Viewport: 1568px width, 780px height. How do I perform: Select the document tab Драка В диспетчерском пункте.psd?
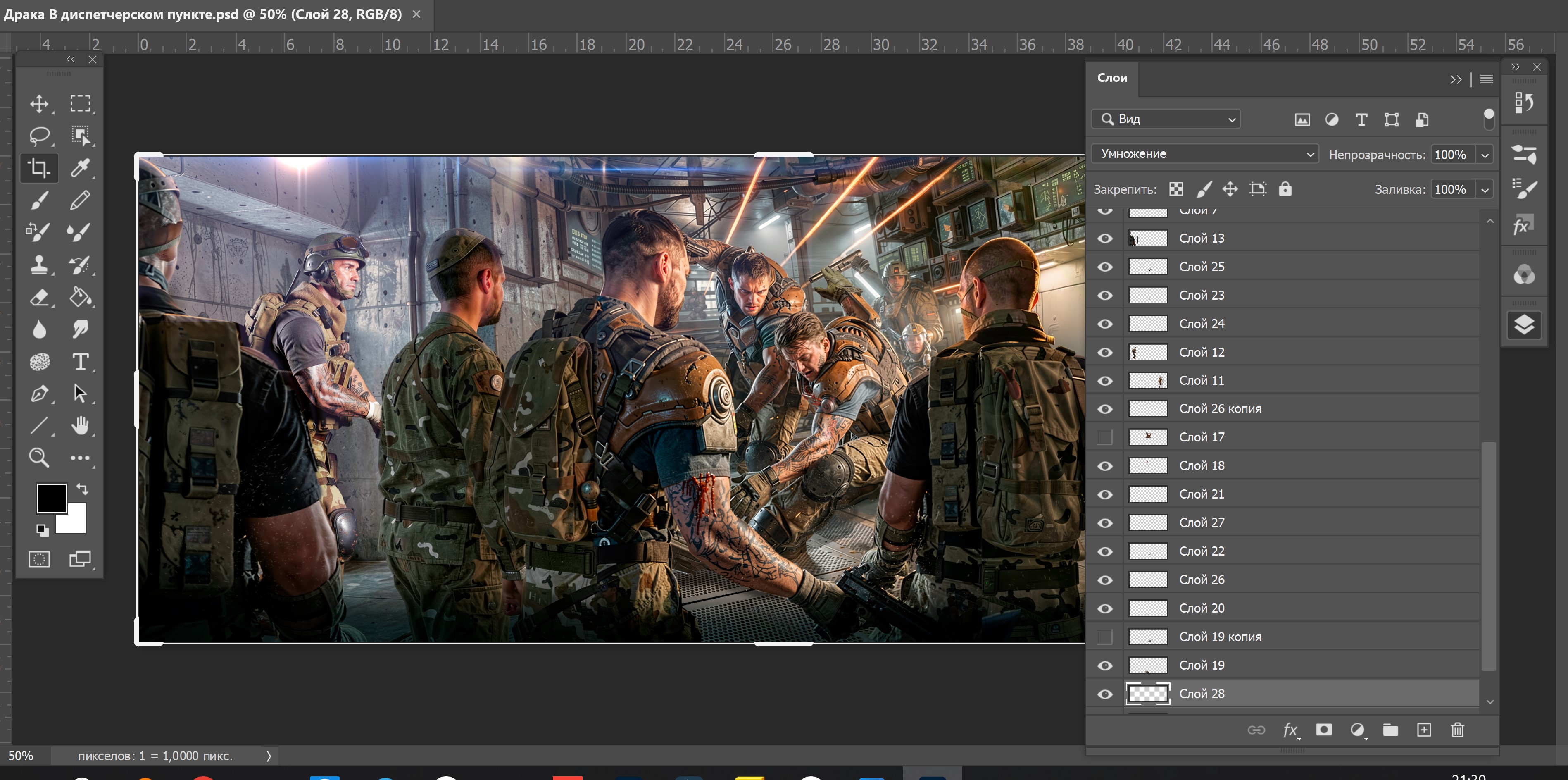[203, 14]
